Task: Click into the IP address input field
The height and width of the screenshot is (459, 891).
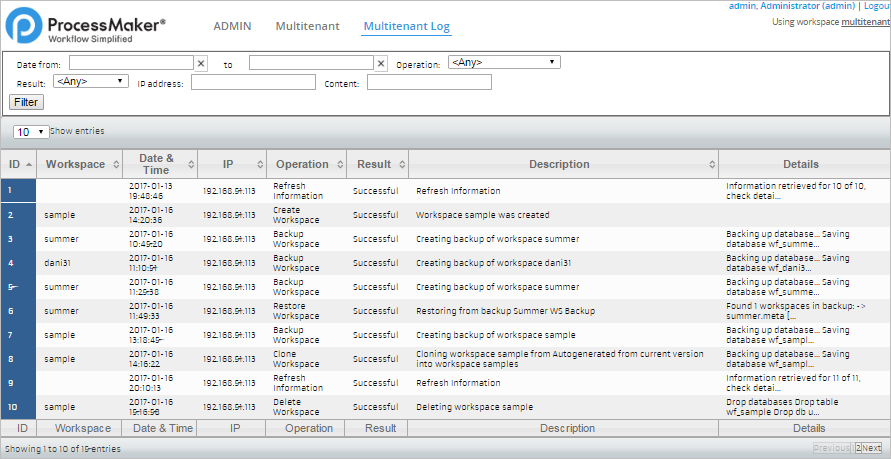Action: point(253,83)
